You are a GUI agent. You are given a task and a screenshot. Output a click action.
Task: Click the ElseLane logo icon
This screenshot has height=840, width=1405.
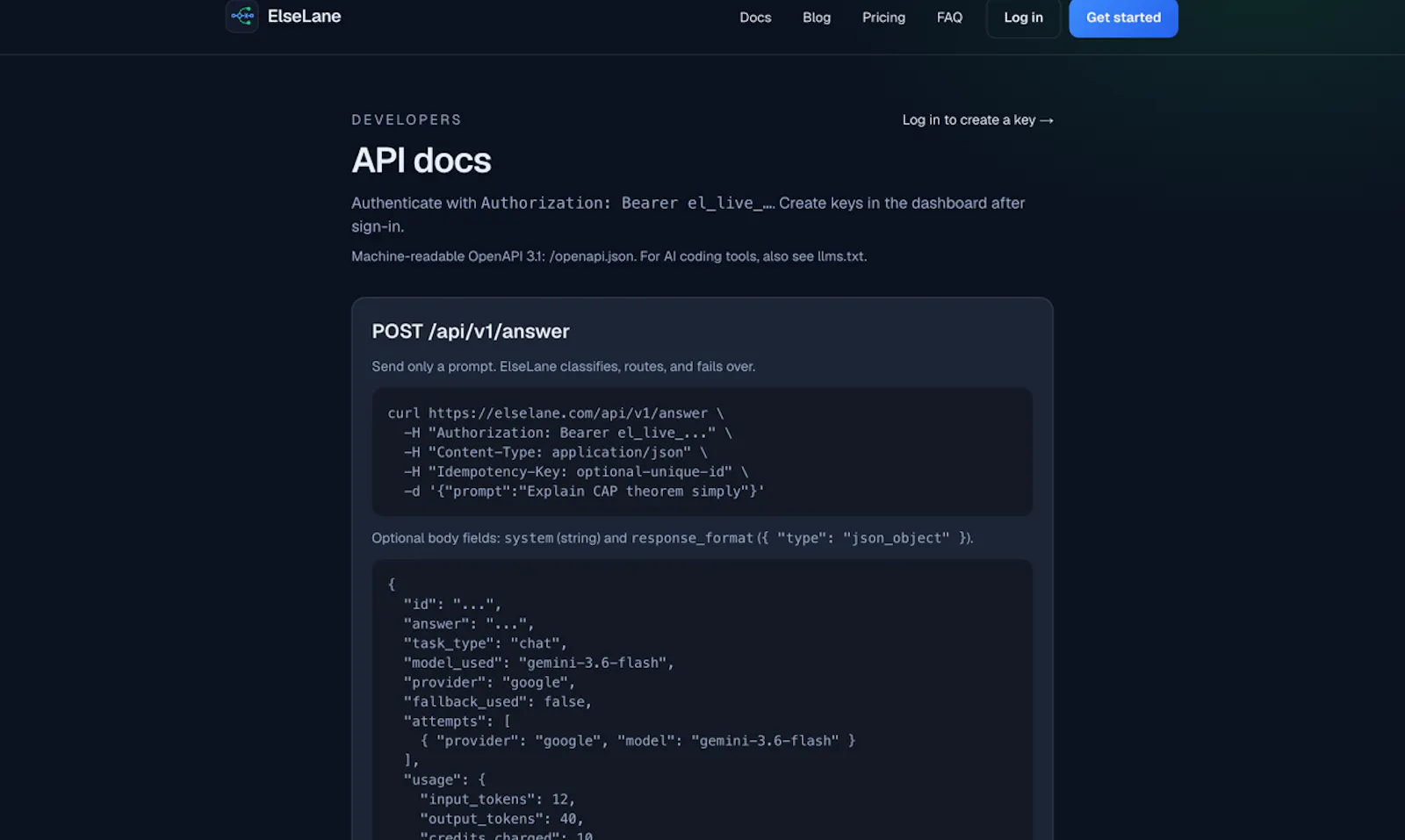point(241,16)
